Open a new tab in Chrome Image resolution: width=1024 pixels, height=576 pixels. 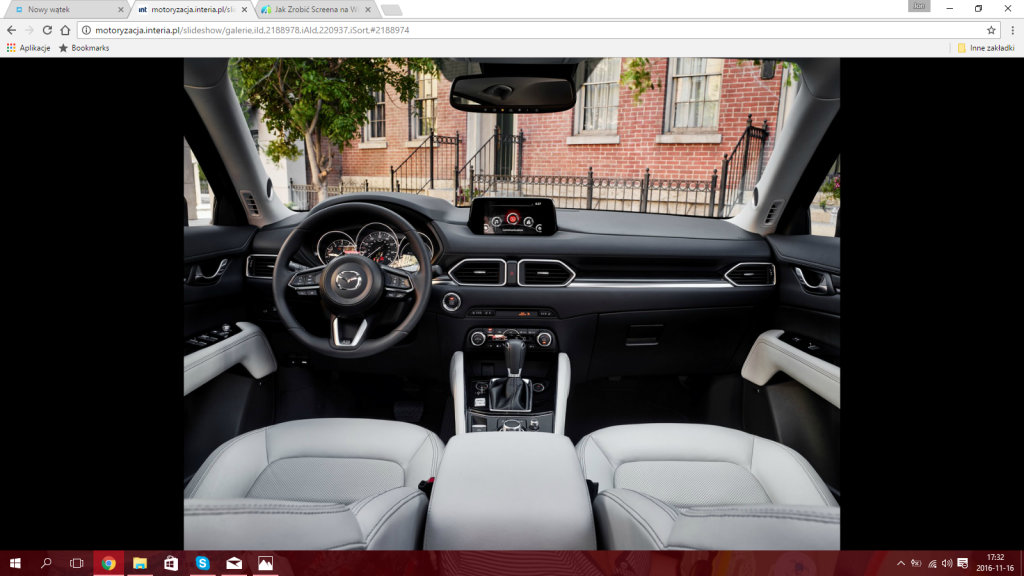[391, 9]
